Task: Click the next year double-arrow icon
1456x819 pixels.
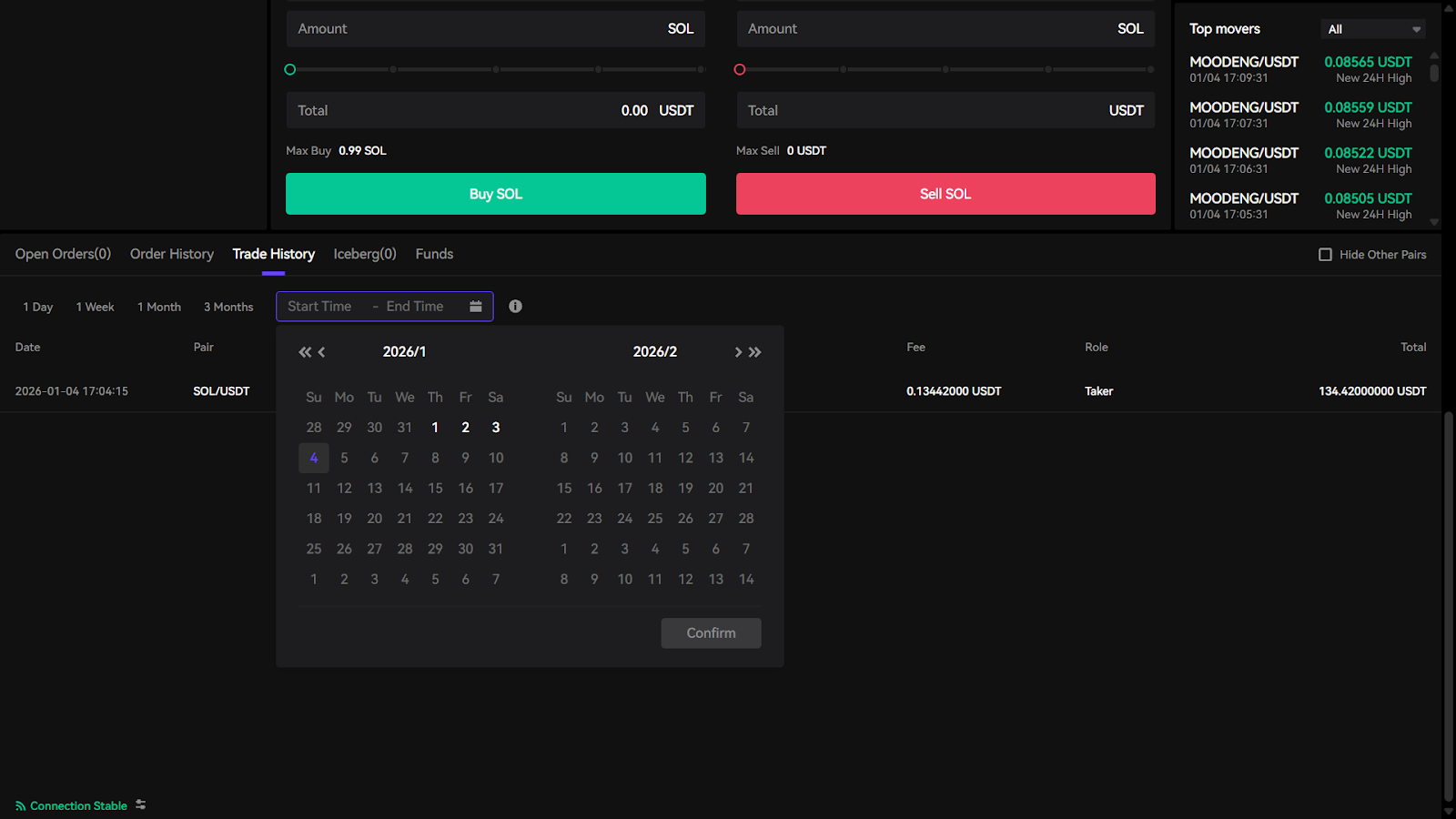Action: (x=755, y=352)
